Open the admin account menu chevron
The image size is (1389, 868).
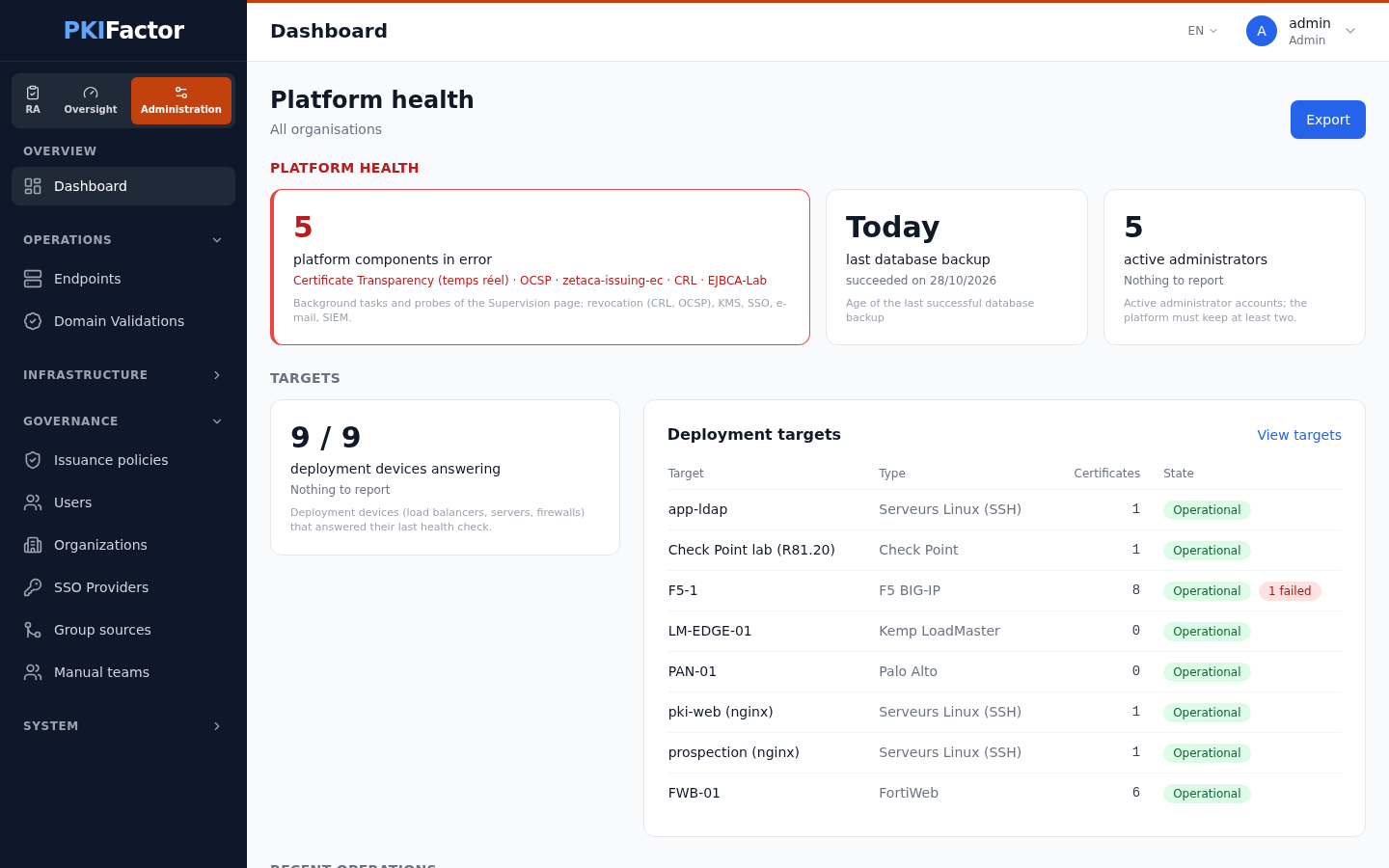coord(1350,31)
